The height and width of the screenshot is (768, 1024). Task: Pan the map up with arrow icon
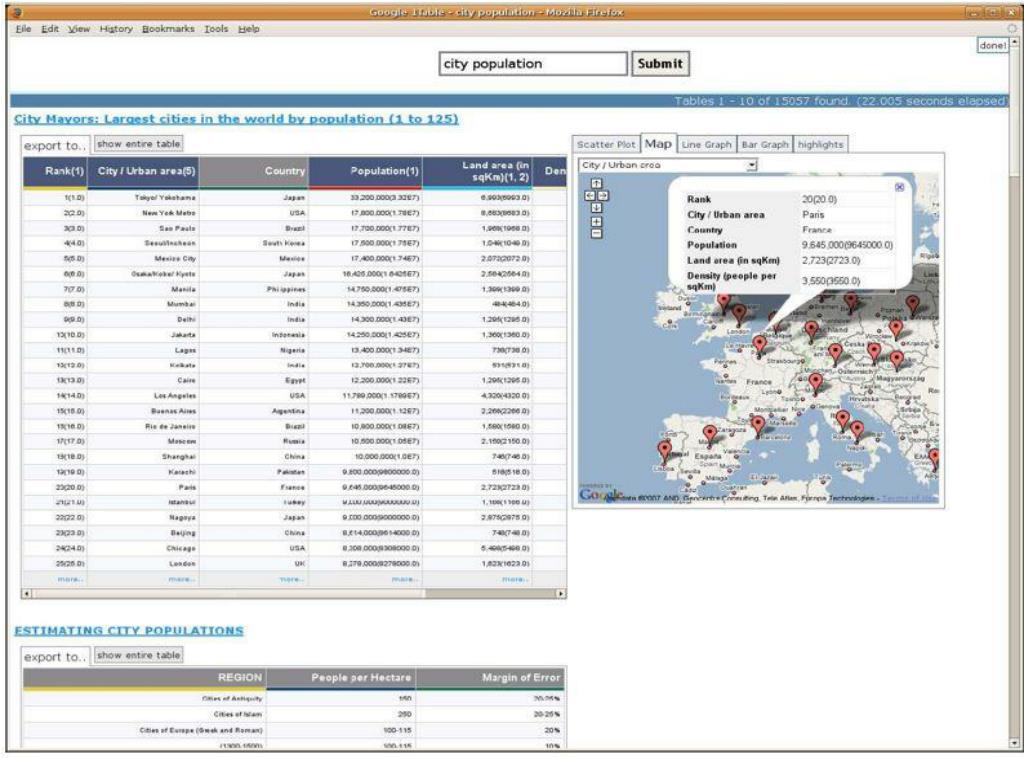click(596, 184)
